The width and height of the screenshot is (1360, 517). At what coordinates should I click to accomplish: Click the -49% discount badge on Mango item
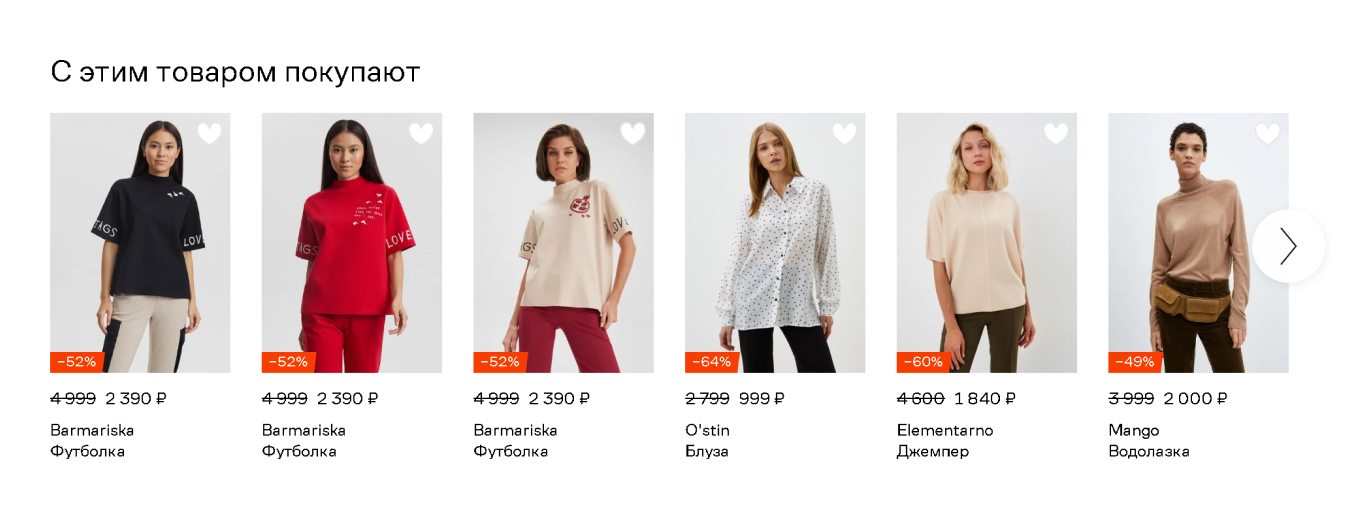pyautogui.click(x=1135, y=362)
